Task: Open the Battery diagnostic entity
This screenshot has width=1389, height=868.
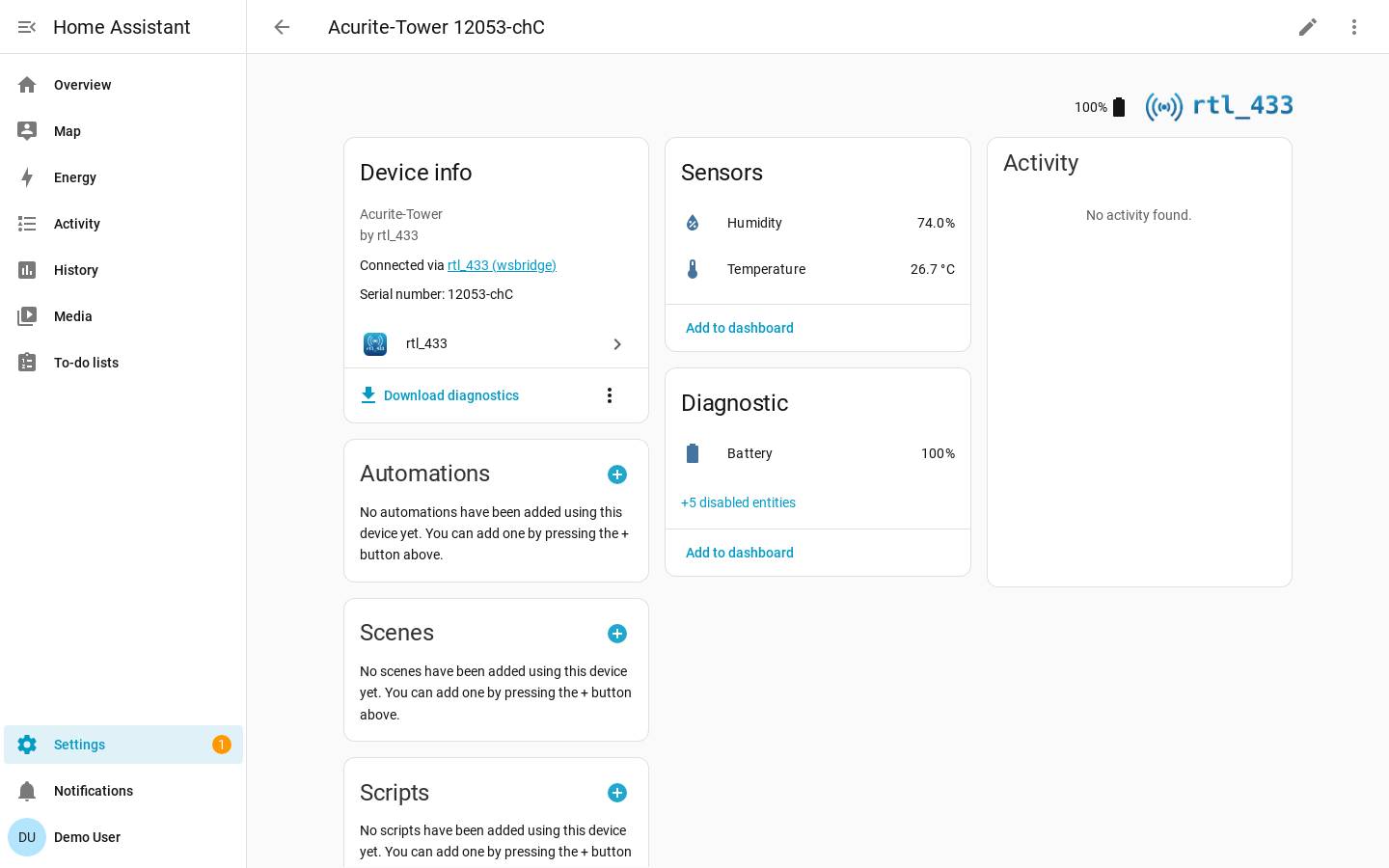Action: pos(818,453)
